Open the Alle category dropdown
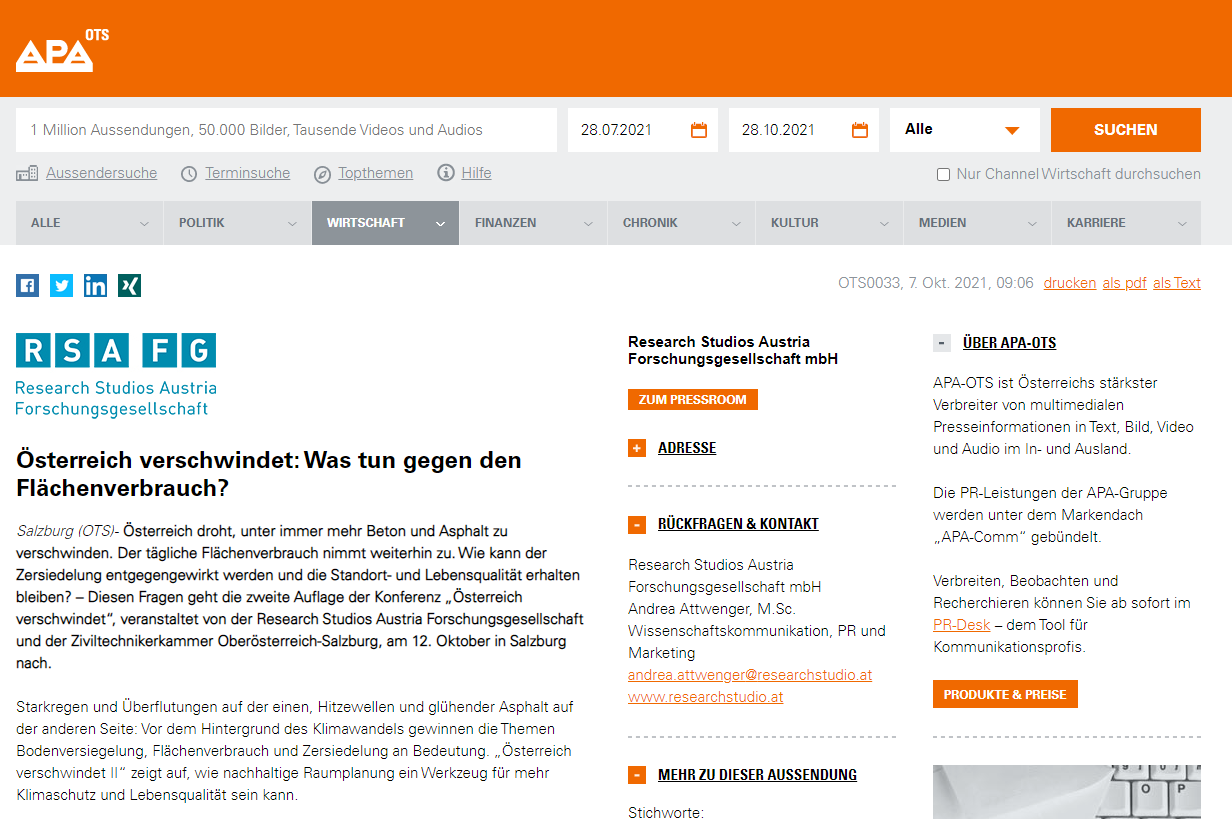The image size is (1232, 819). [965, 130]
